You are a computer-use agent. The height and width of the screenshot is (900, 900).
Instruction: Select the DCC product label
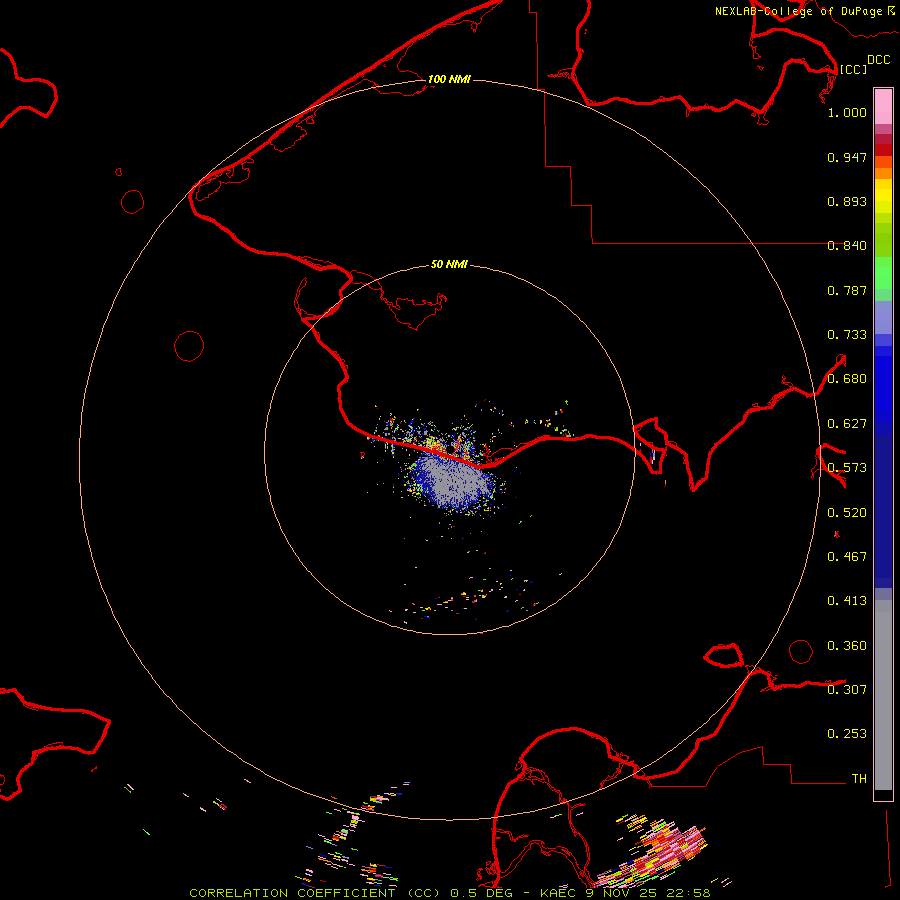click(878, 60)
